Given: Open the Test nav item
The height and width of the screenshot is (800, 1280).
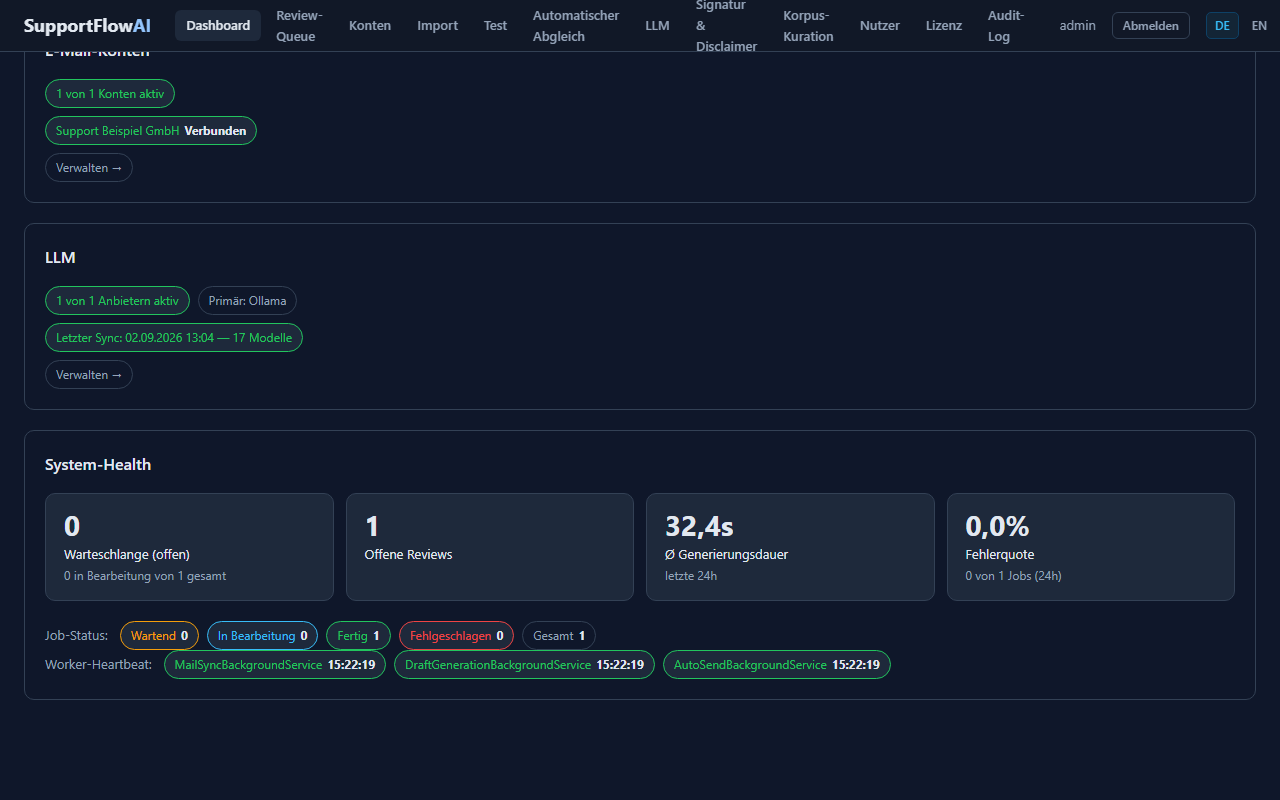Looking at the screenshot, I should 496,25.
